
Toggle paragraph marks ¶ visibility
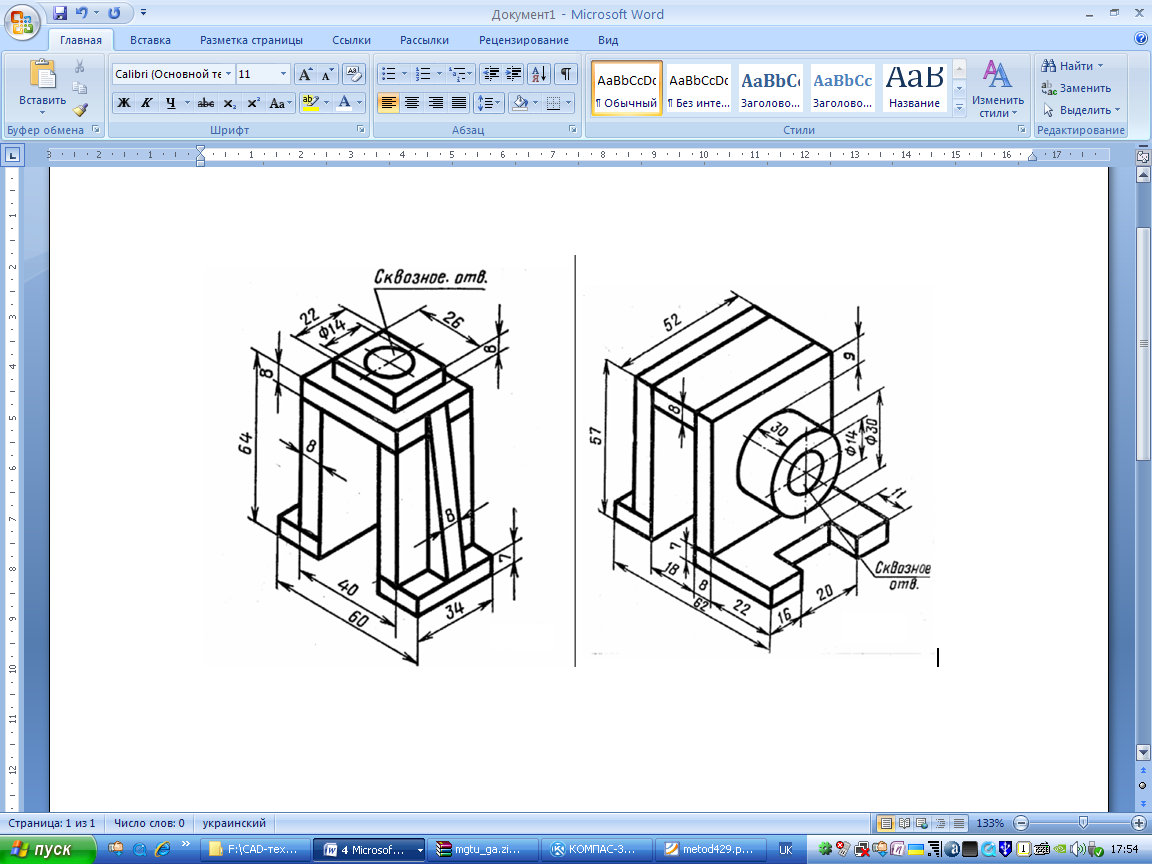click(566, 74)
